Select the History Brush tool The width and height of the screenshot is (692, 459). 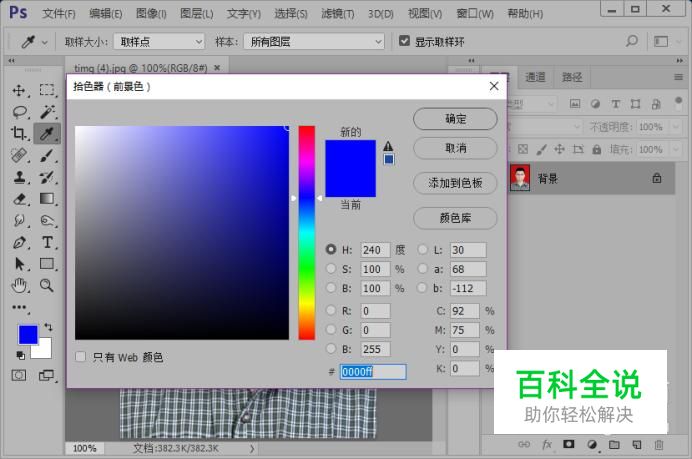(x=47, y=177)
